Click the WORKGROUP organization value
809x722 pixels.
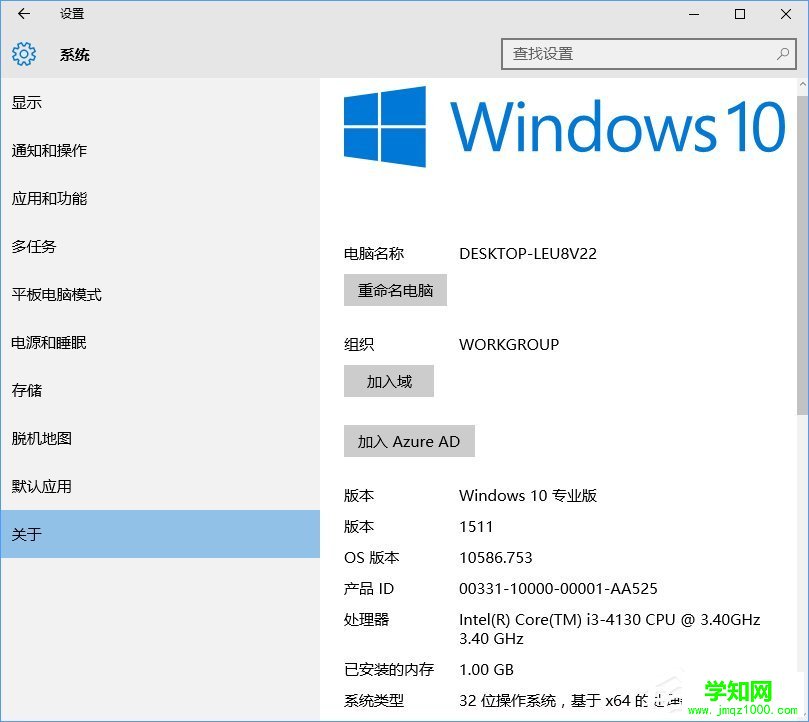click(x=509, y=345)
